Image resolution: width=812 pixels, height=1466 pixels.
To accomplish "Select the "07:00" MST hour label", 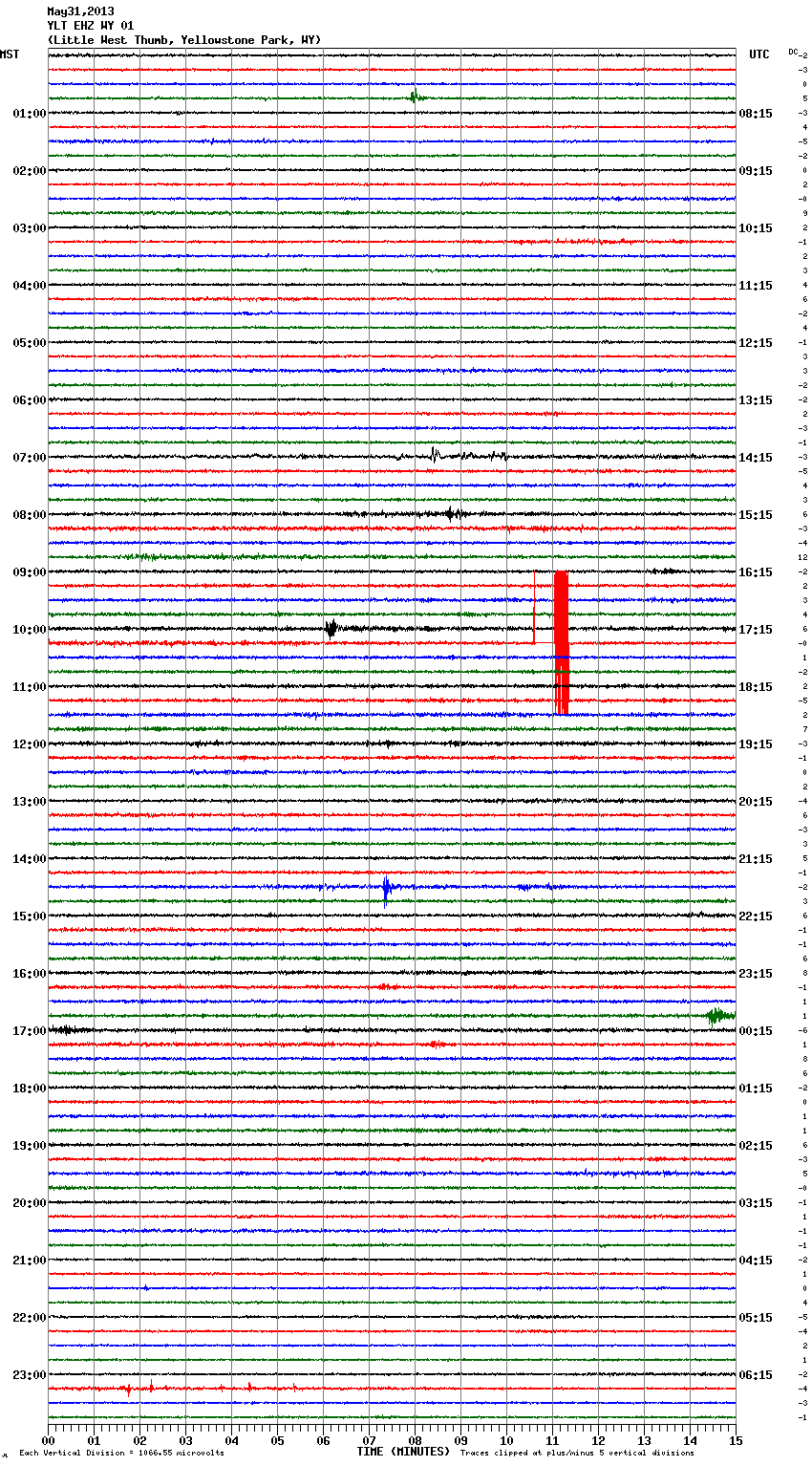I will [29, 458].
